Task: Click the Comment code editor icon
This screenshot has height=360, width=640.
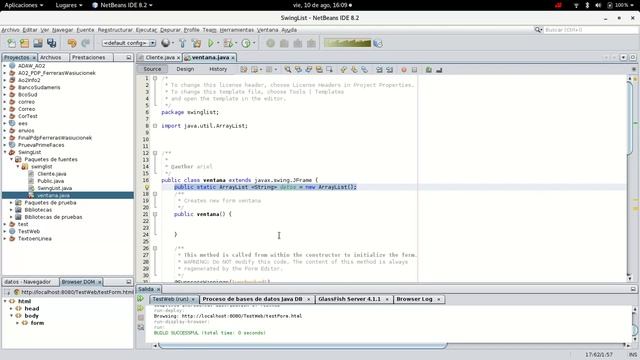Action: (429, 69)
